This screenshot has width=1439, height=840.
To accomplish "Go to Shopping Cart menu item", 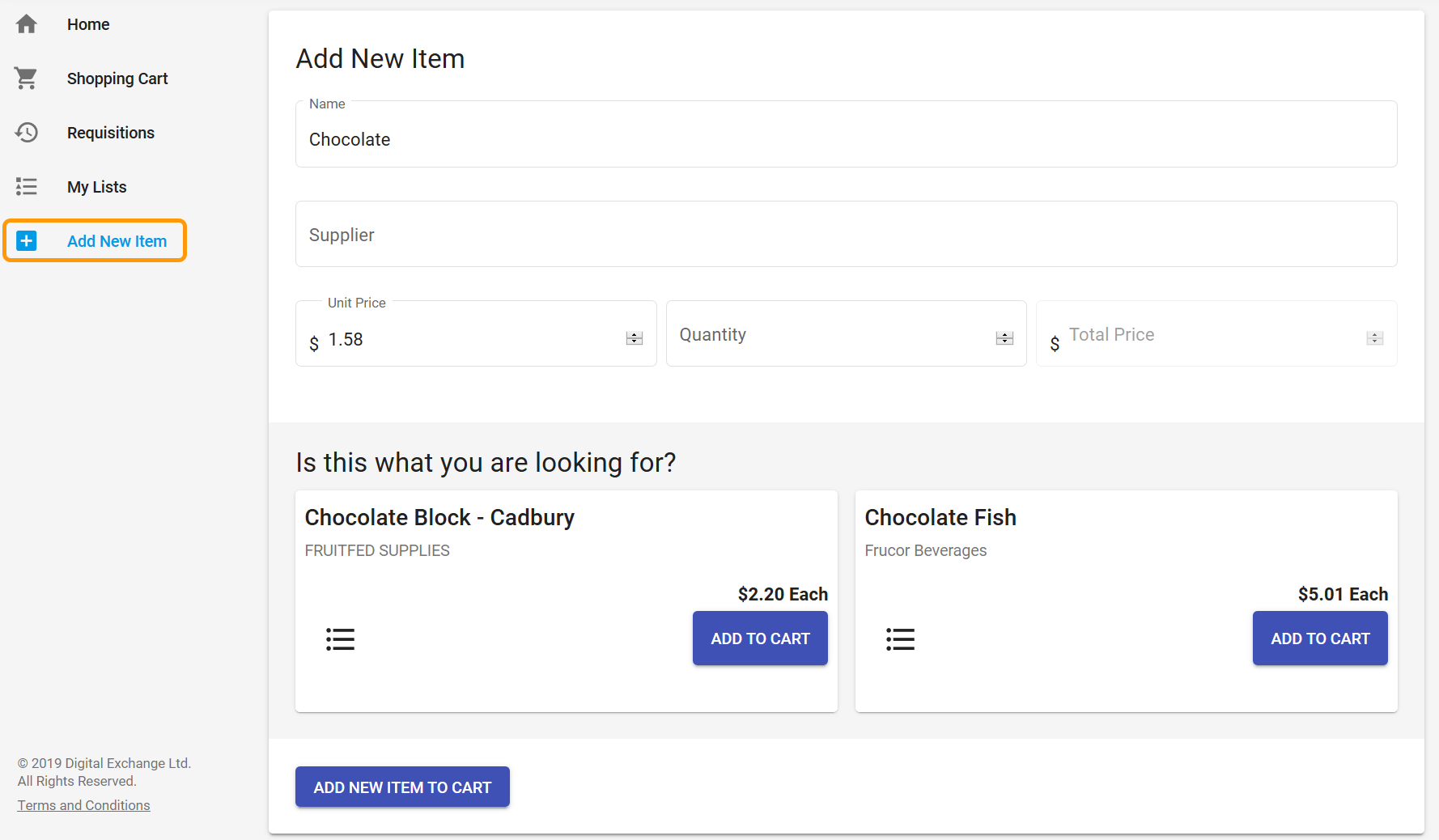I will (x=117, y=78).
